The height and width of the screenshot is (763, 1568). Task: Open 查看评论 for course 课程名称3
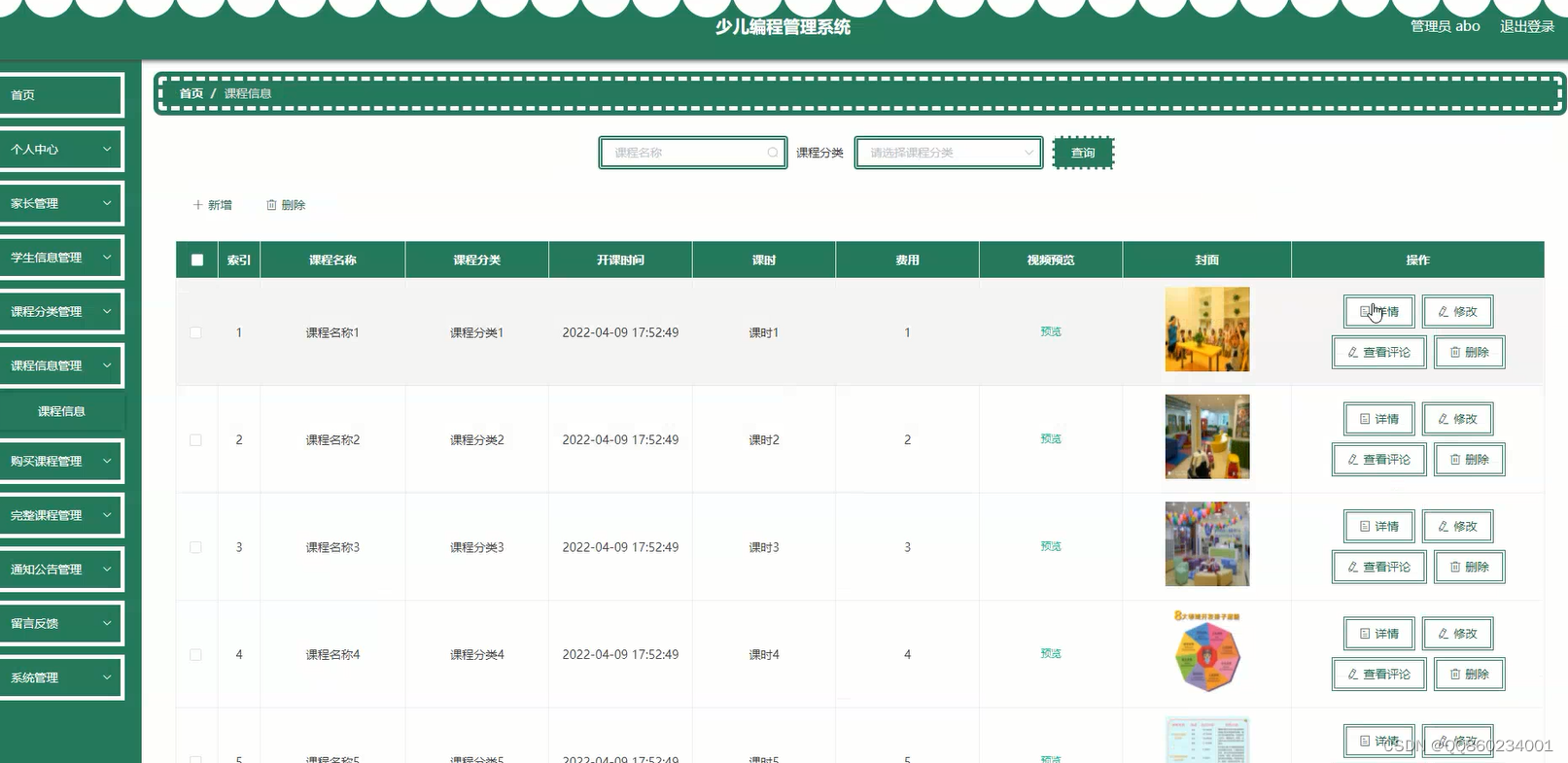tap(1378, 567)
